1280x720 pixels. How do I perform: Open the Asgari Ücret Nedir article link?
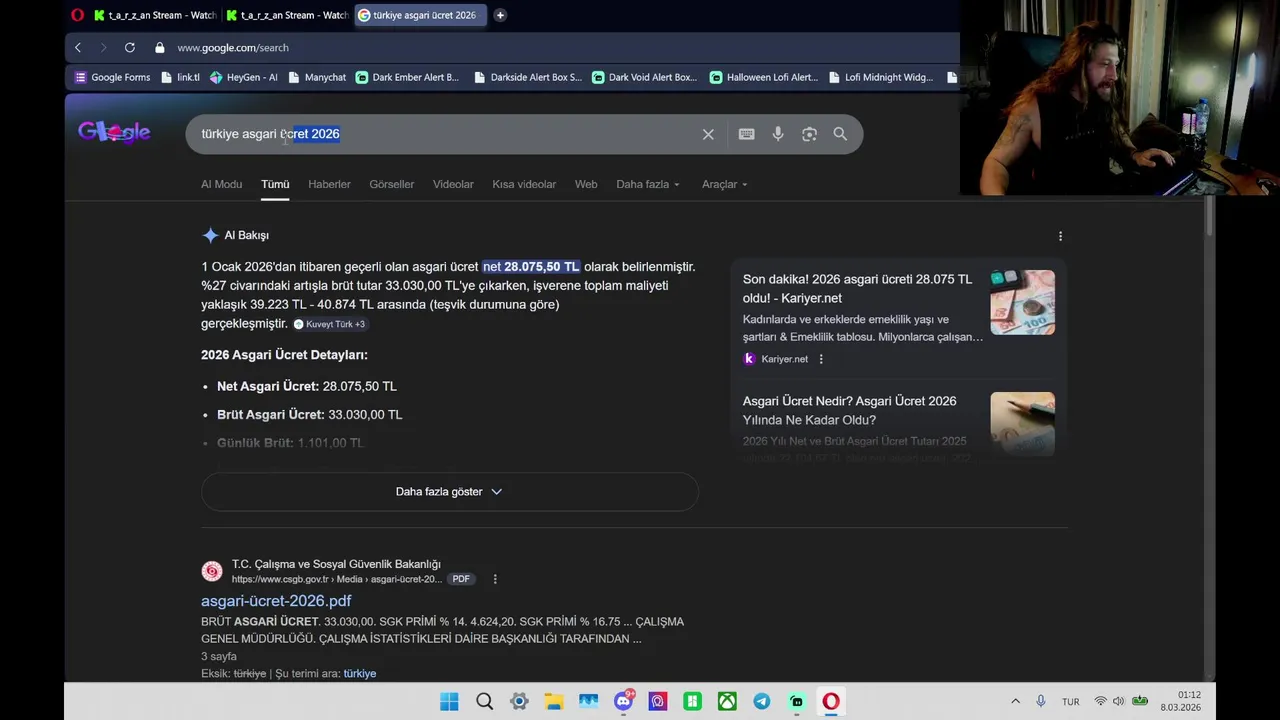tap(849, 410)
